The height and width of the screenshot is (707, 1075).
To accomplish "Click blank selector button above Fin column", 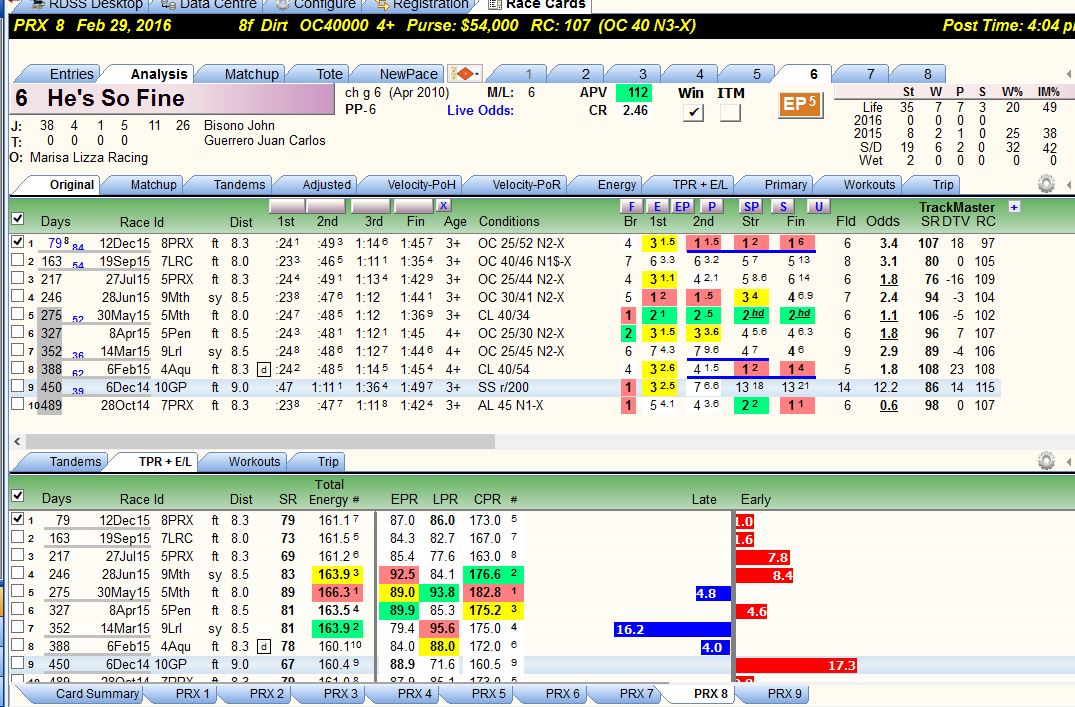I will 414,206.
